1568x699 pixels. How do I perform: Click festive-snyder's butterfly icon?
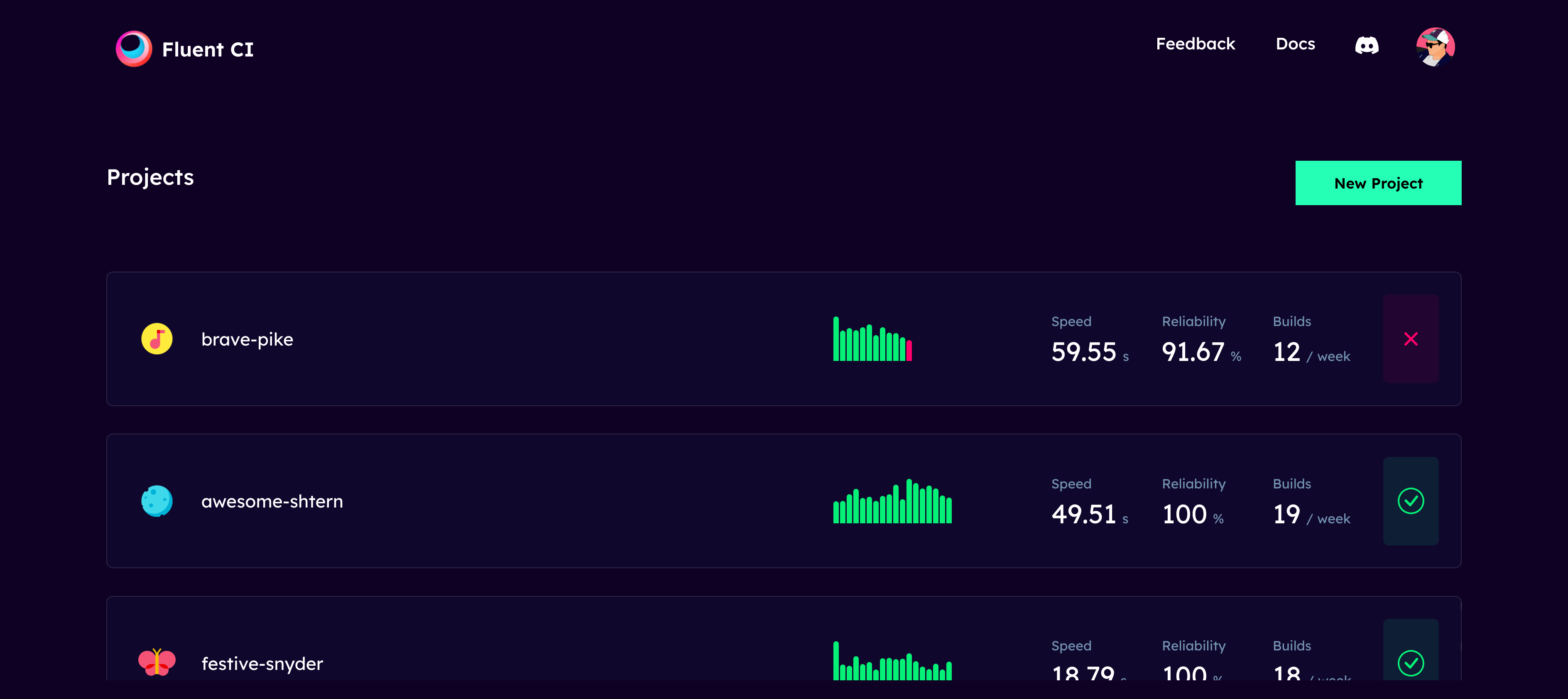click(157, 662)
